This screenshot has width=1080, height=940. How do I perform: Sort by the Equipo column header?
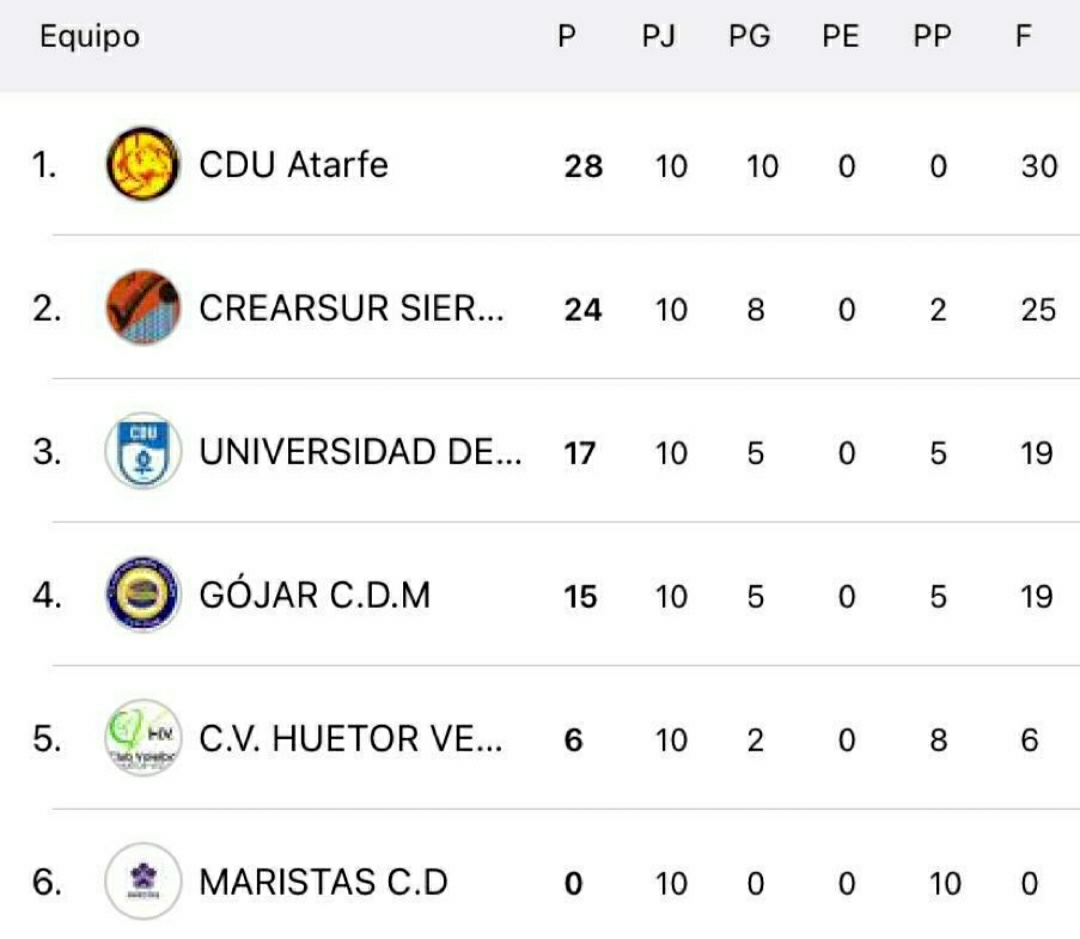(90, 37)
